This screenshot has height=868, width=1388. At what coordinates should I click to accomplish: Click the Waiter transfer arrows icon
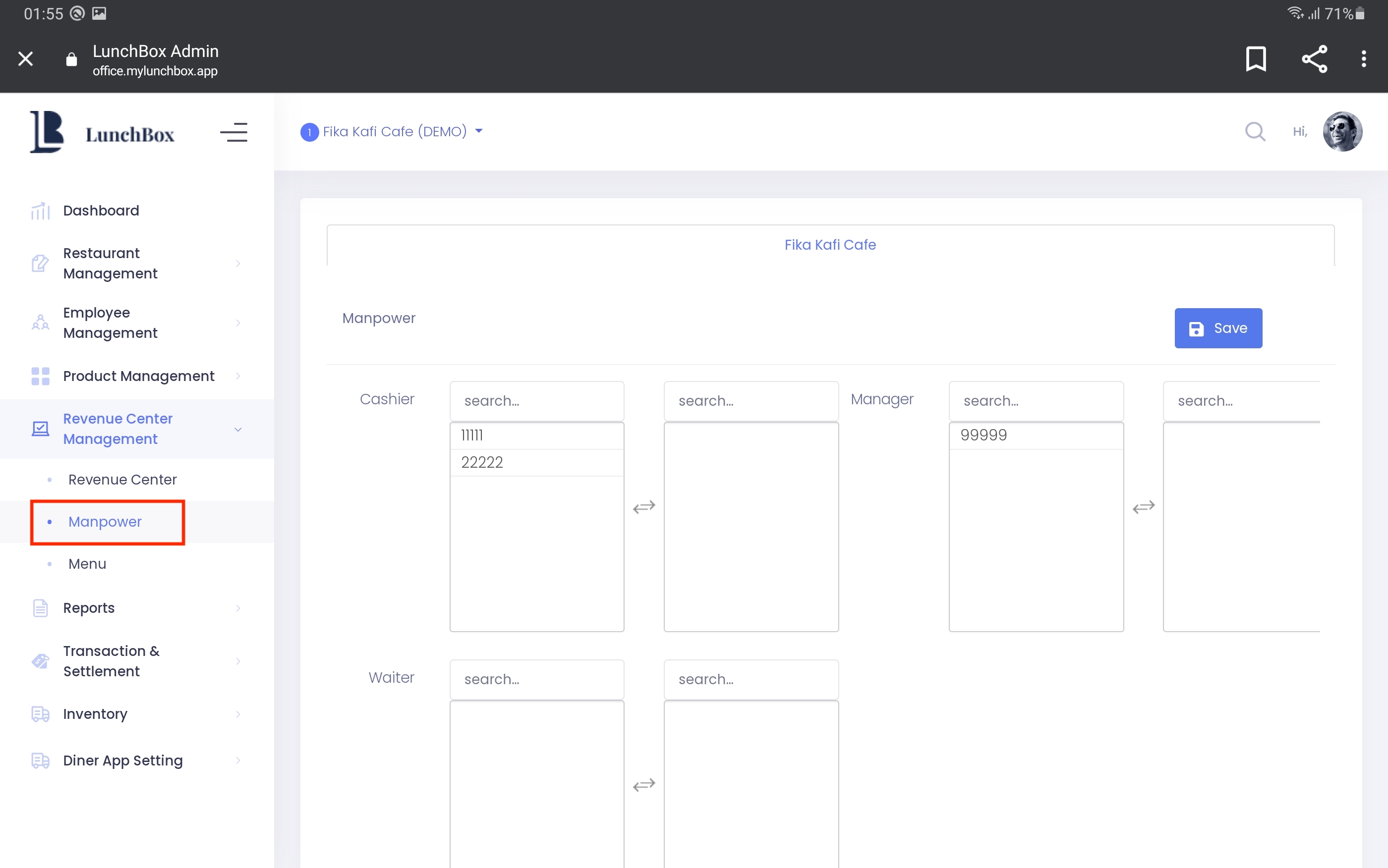[644, 785]
